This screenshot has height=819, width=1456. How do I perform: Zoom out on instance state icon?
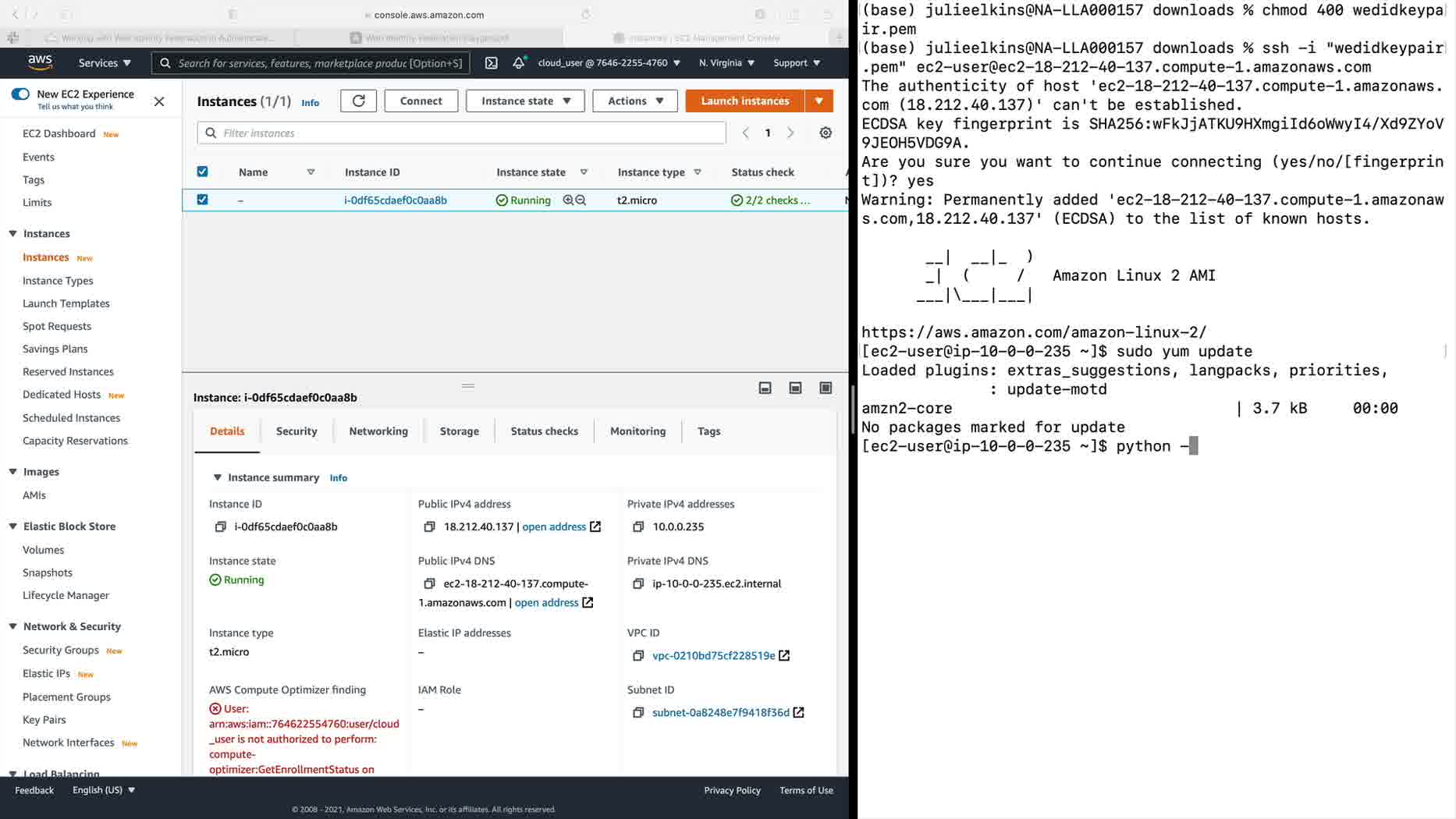[x=581, y=200]
